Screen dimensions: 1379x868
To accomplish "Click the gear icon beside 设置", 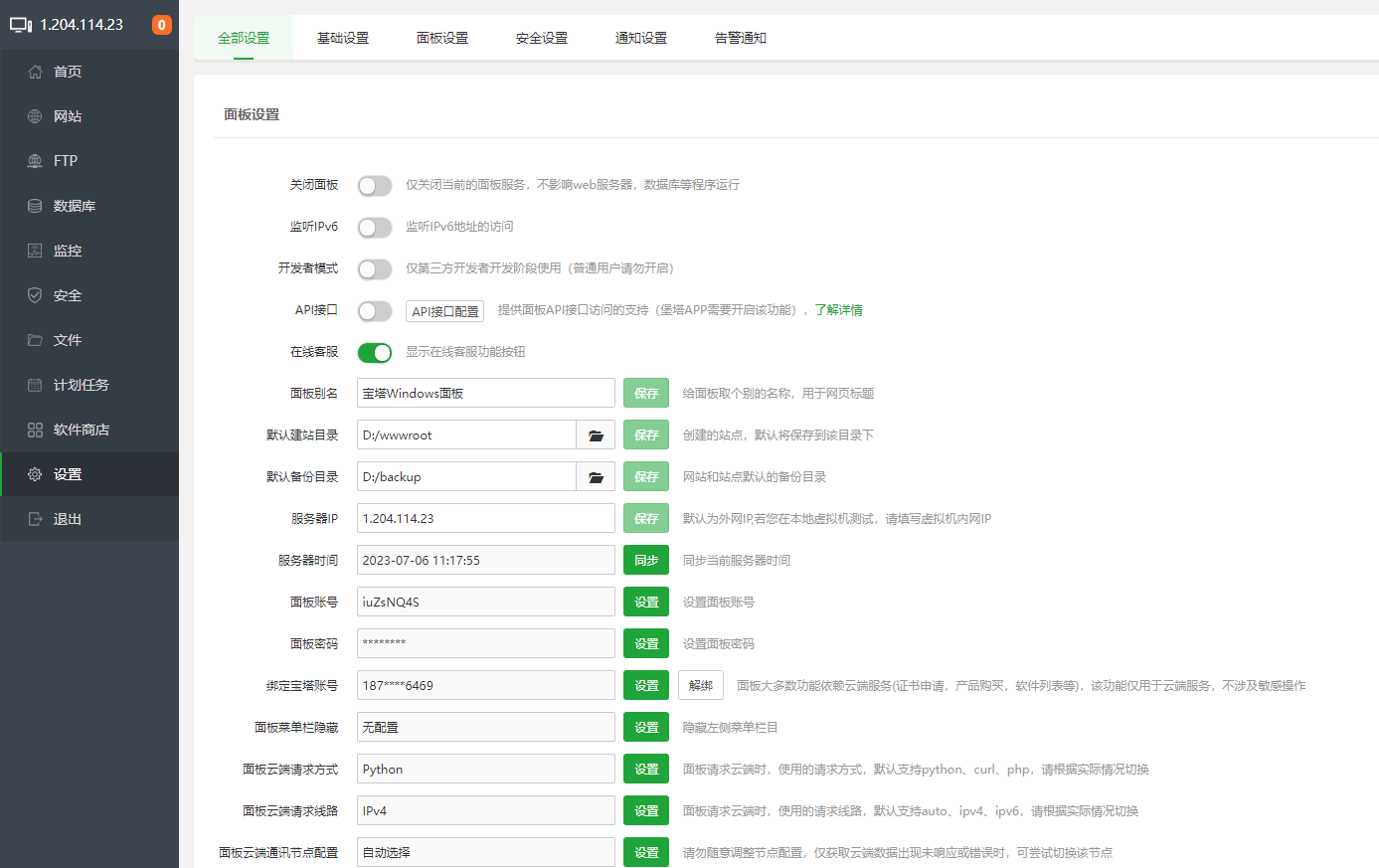I will coord(35,474).
